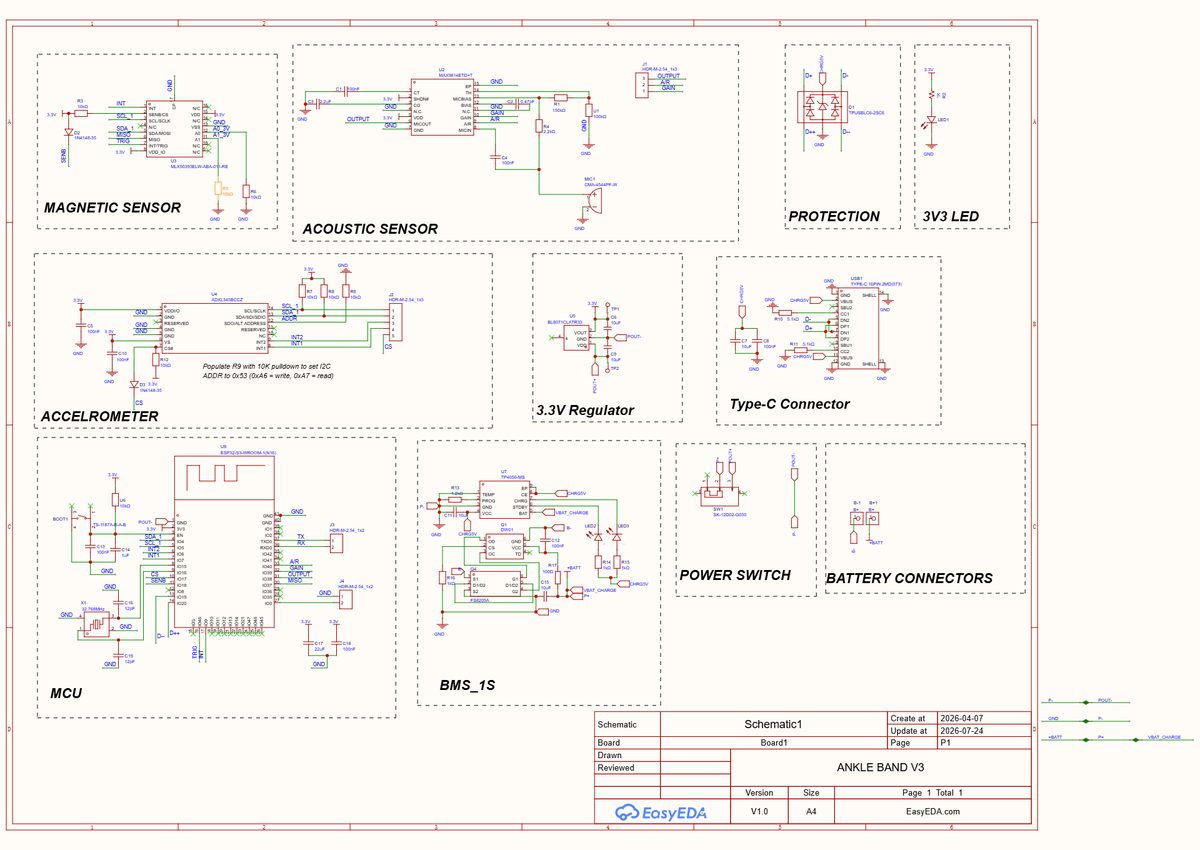Click the 3V3 LED block title
1200x850 pixels.
coord(949,216)
